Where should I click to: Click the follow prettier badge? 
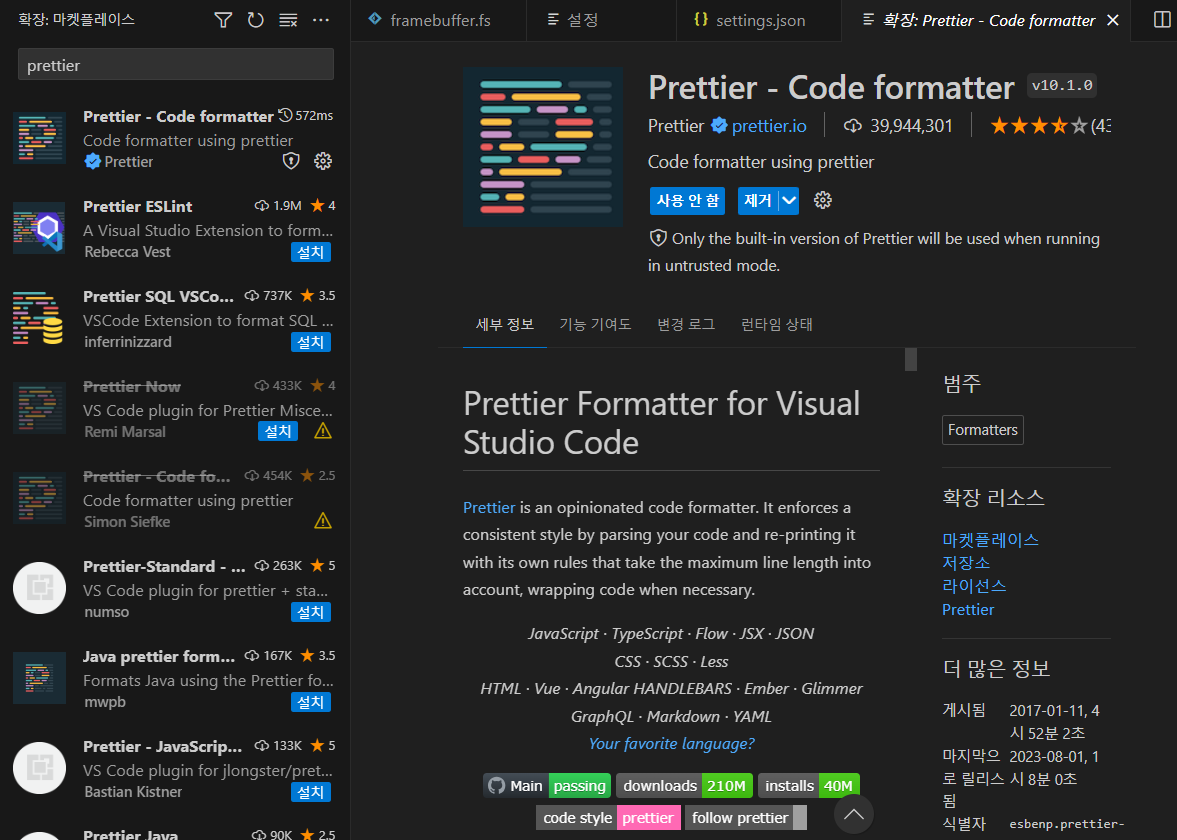(x=745, y=817)
